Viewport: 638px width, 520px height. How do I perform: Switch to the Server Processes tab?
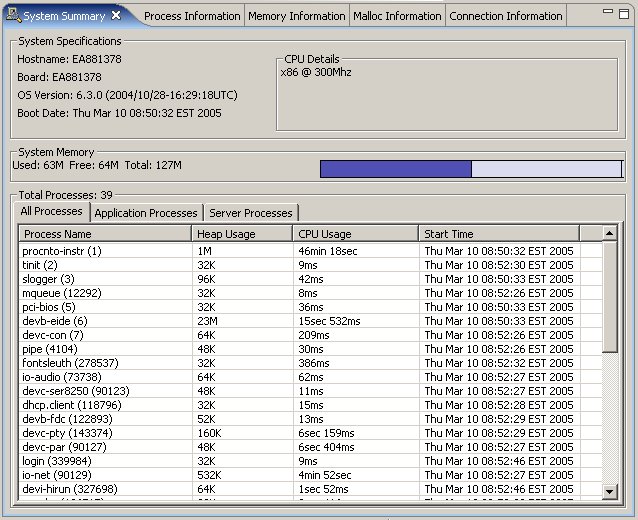[x=251, y=213]
